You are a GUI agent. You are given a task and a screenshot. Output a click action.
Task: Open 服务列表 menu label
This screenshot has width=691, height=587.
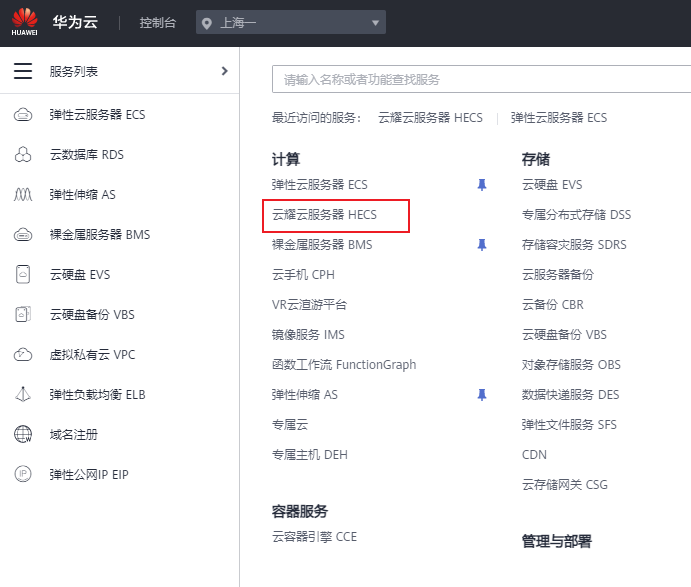[x=74, y=71]
